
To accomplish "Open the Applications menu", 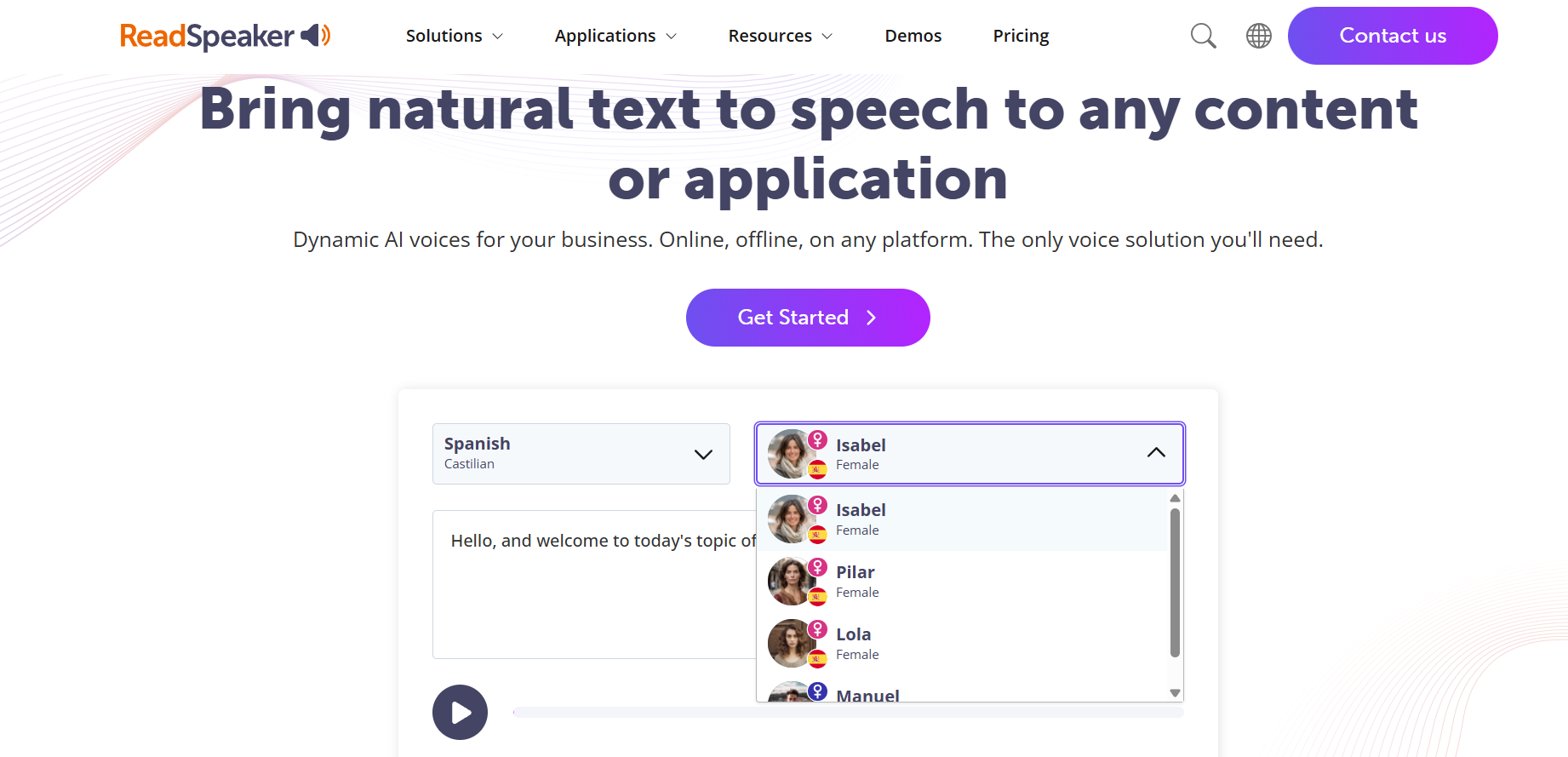I will 605,36.
